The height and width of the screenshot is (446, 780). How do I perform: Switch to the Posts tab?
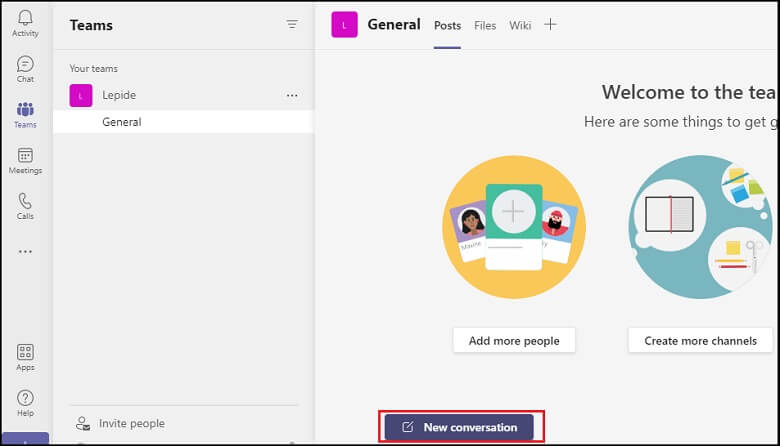pyautogui.click(x=447, y=25)
